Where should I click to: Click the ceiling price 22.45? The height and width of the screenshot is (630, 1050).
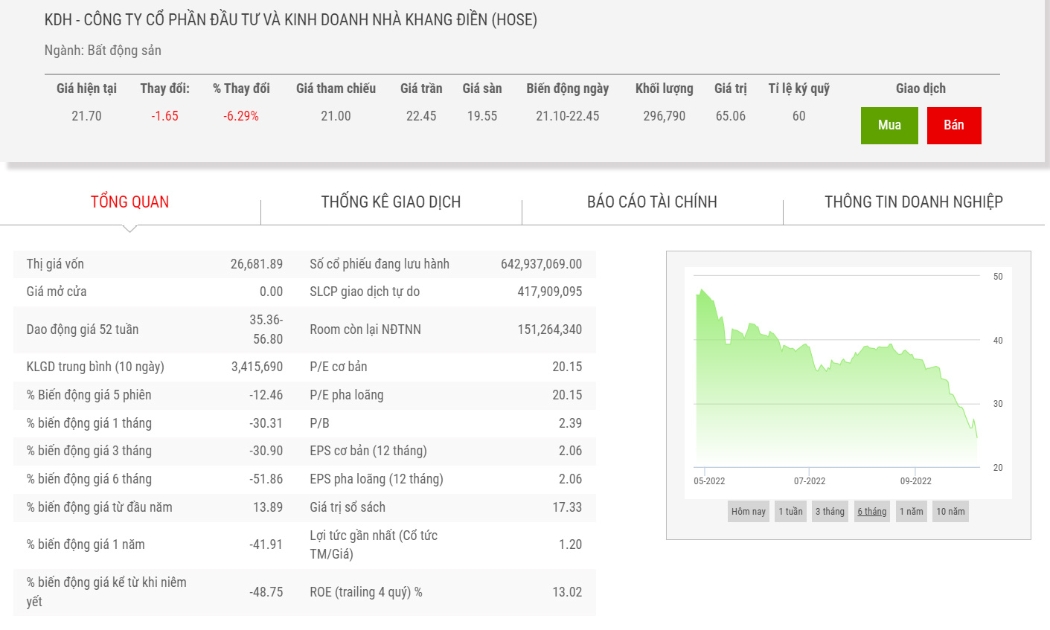(421, 116)
